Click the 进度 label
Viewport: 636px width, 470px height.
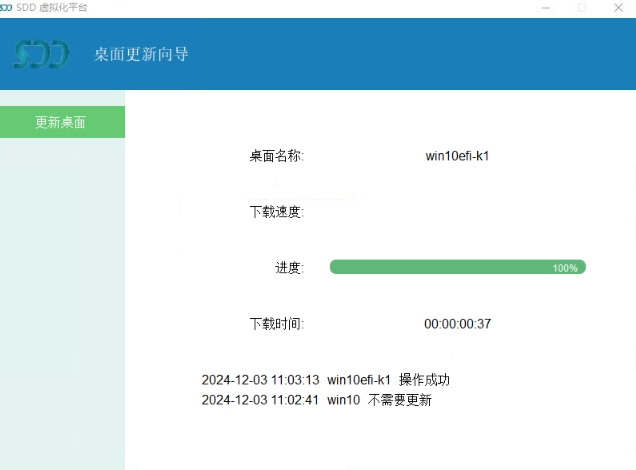[x=289, y=268]
